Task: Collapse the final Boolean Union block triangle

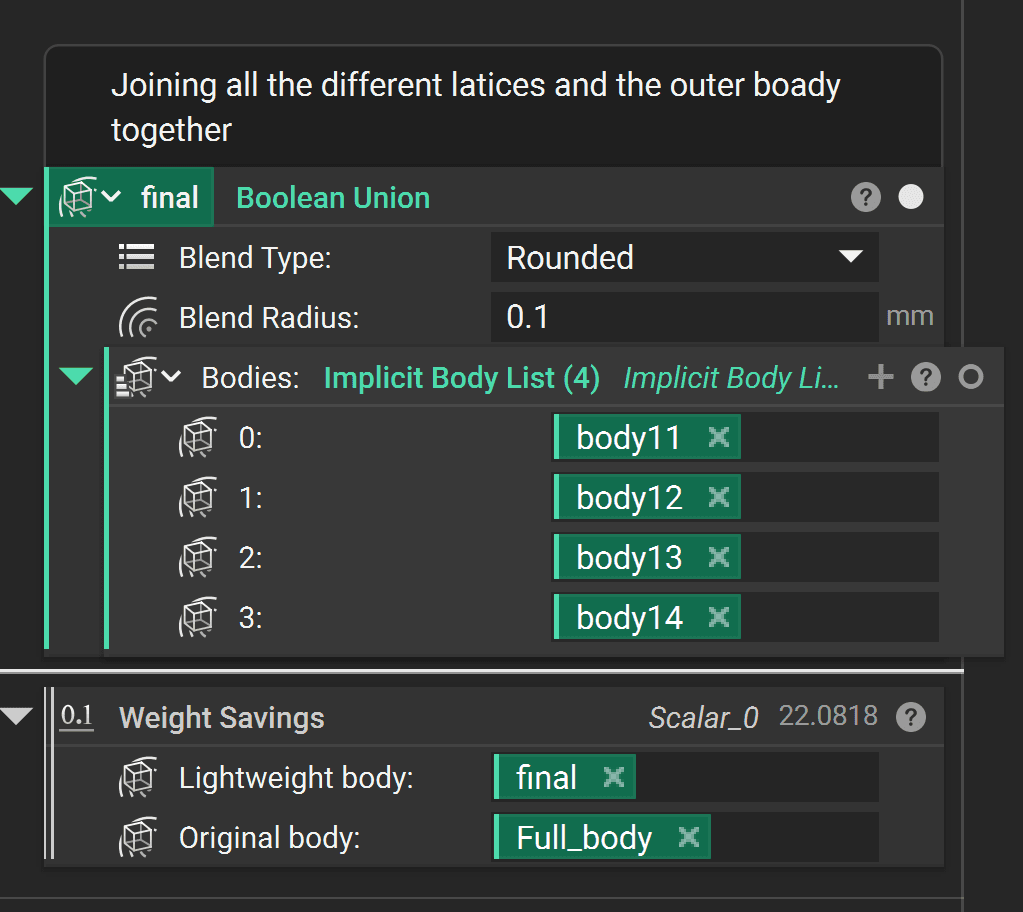Action: tap(17, 196)
